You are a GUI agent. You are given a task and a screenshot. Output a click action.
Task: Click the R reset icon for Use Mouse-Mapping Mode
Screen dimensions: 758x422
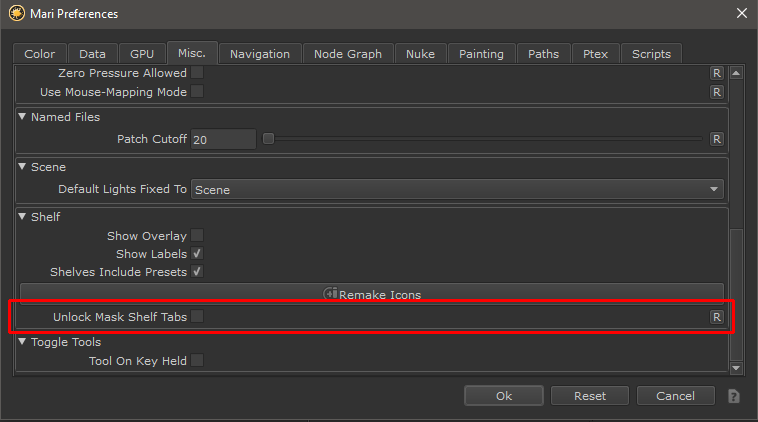716,92
